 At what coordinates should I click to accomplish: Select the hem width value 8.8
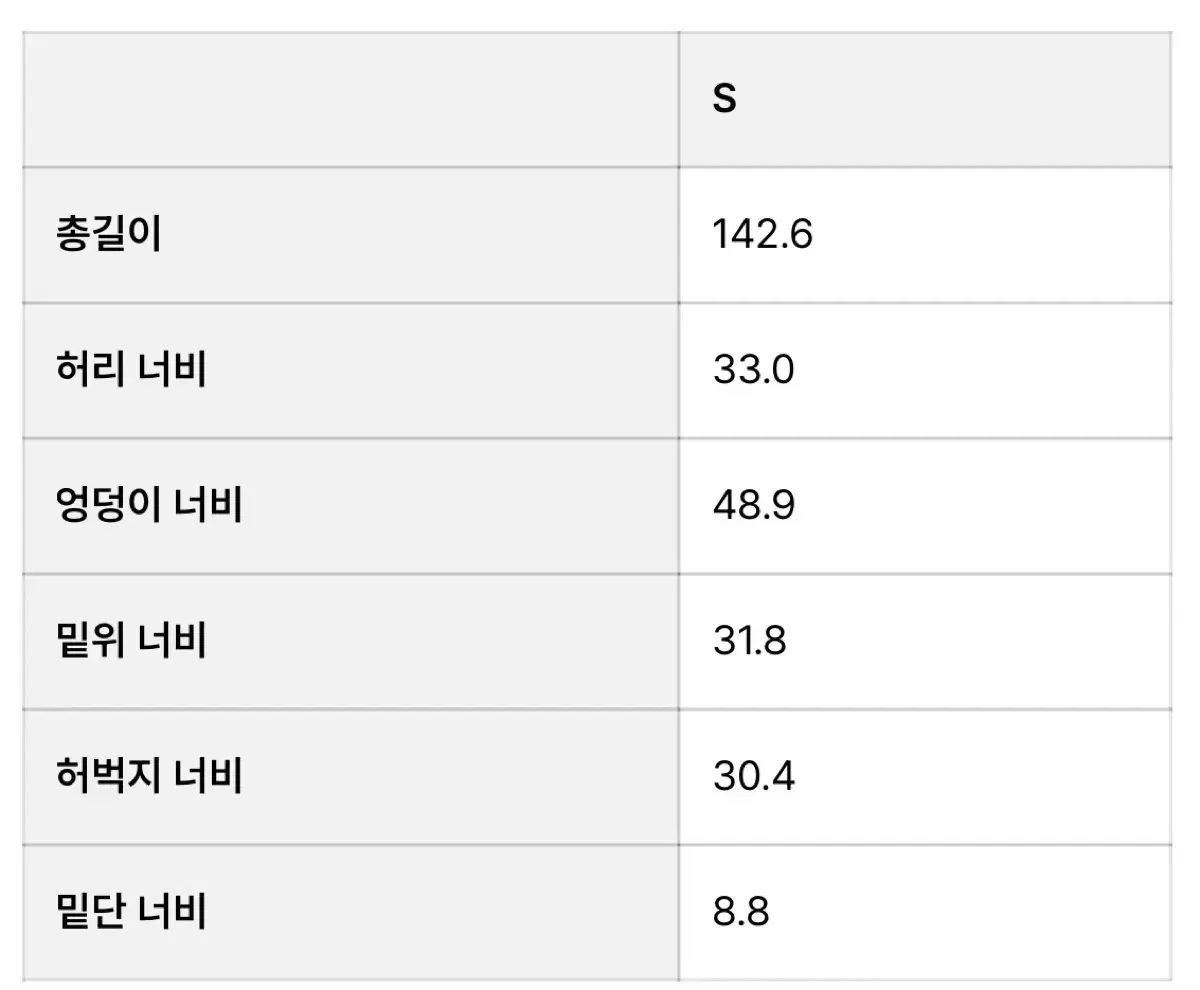point(741,912)
